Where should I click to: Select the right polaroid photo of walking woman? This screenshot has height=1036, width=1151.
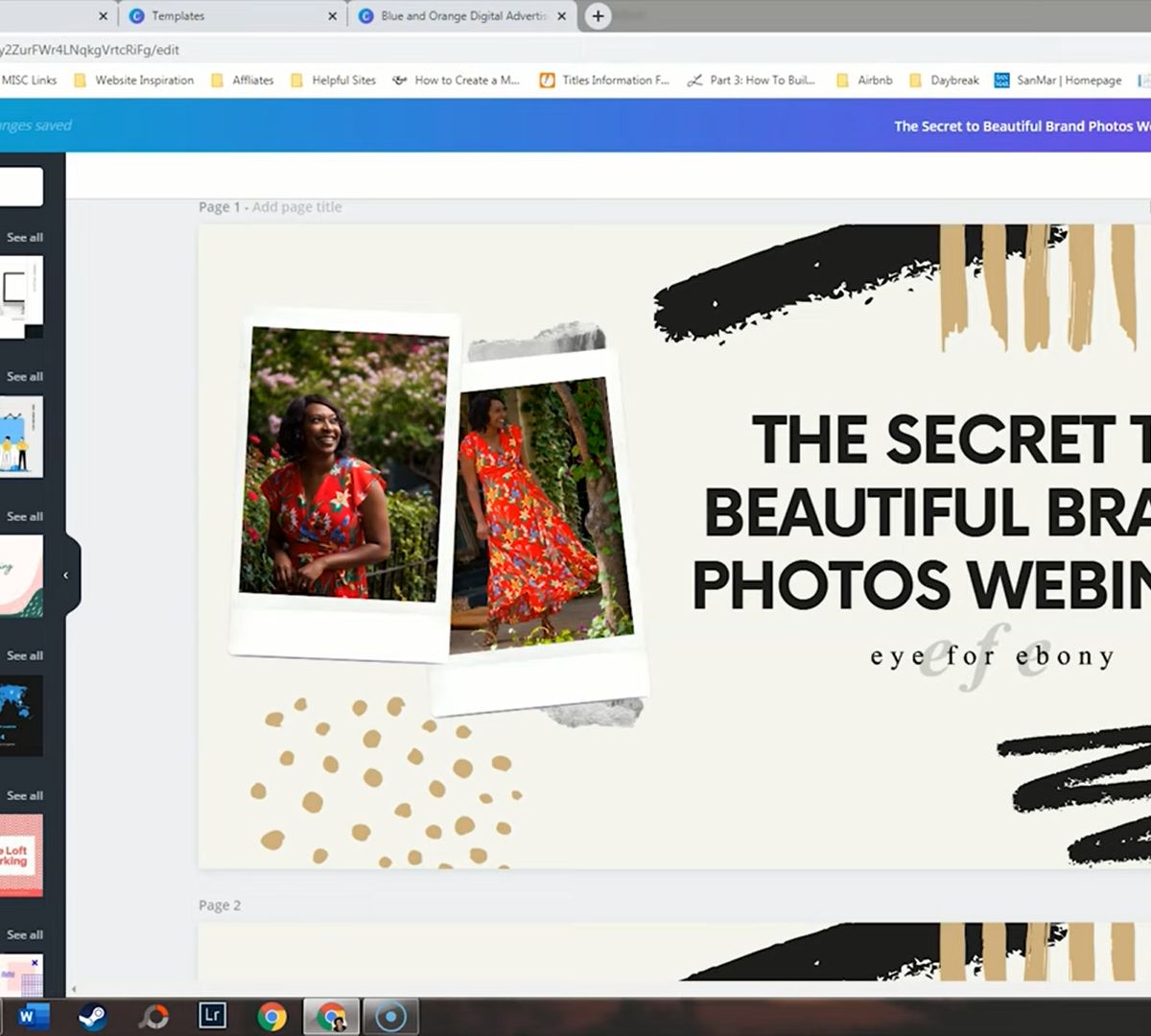[x=545, y=516]
